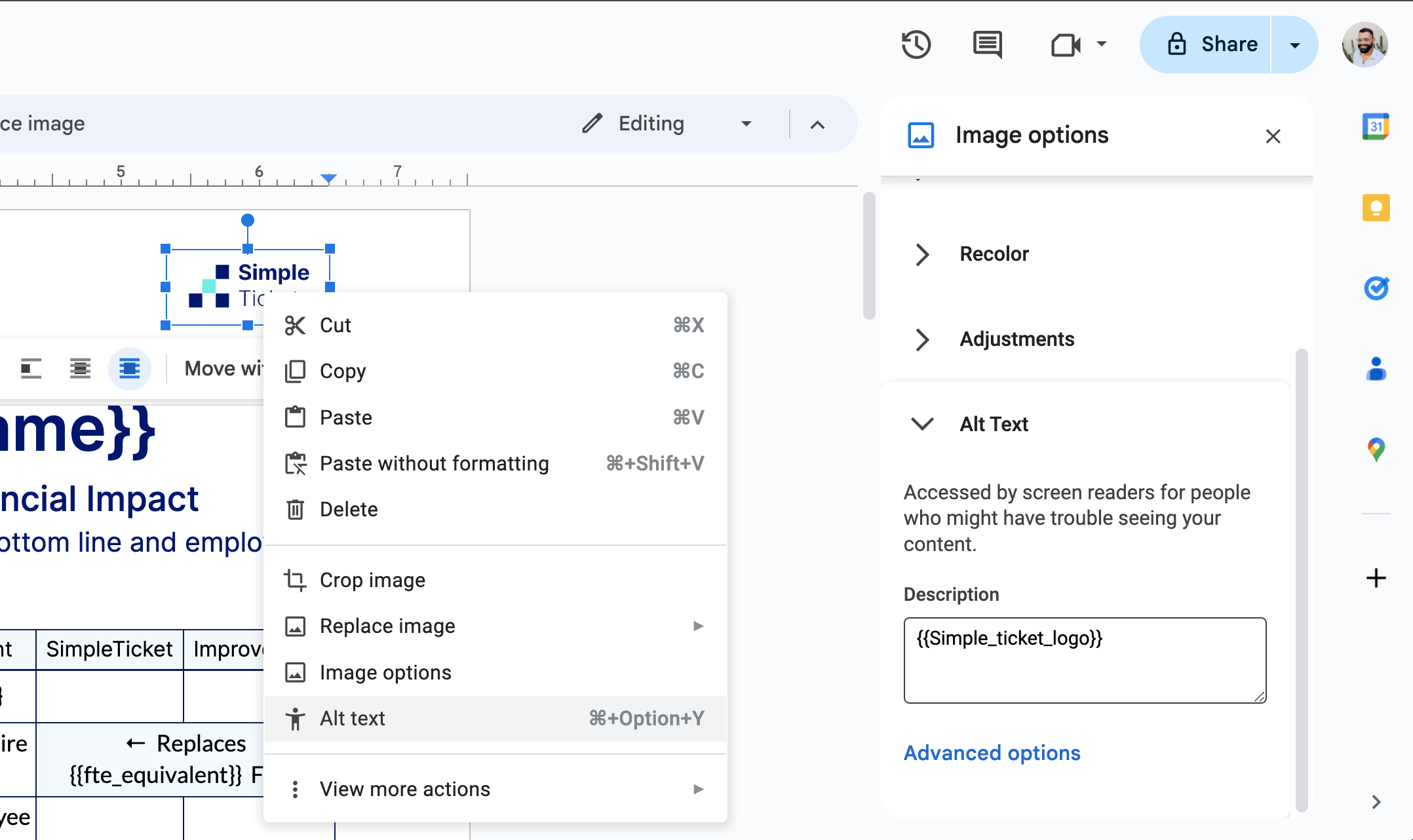Image resolution: width=1413 pixels, height=840 pixels.
Task: Expand the Adjustments section
Action: coord(1016,339)
